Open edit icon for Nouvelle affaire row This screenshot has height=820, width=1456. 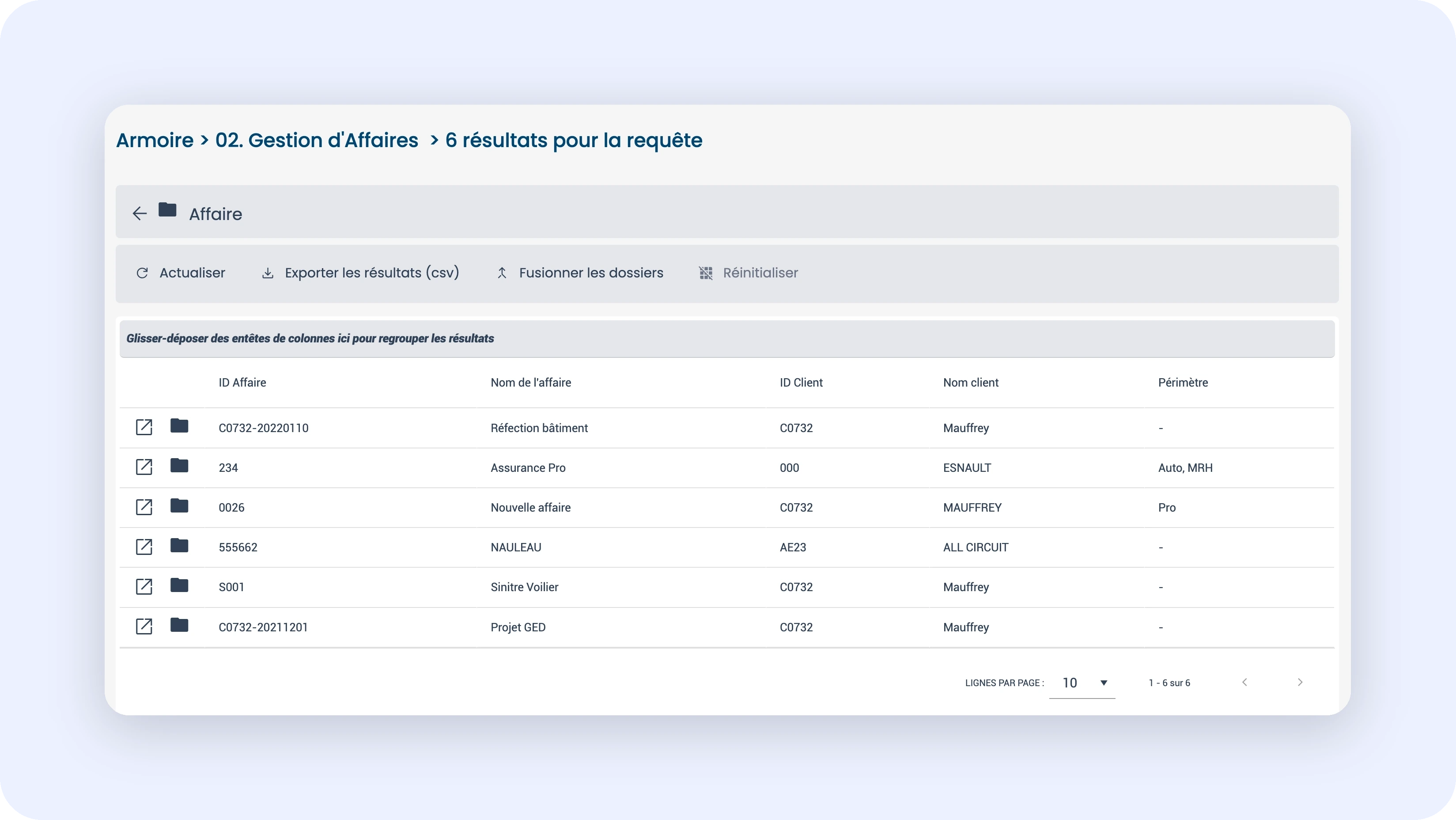pyautogui.click(x=144, y=507)
